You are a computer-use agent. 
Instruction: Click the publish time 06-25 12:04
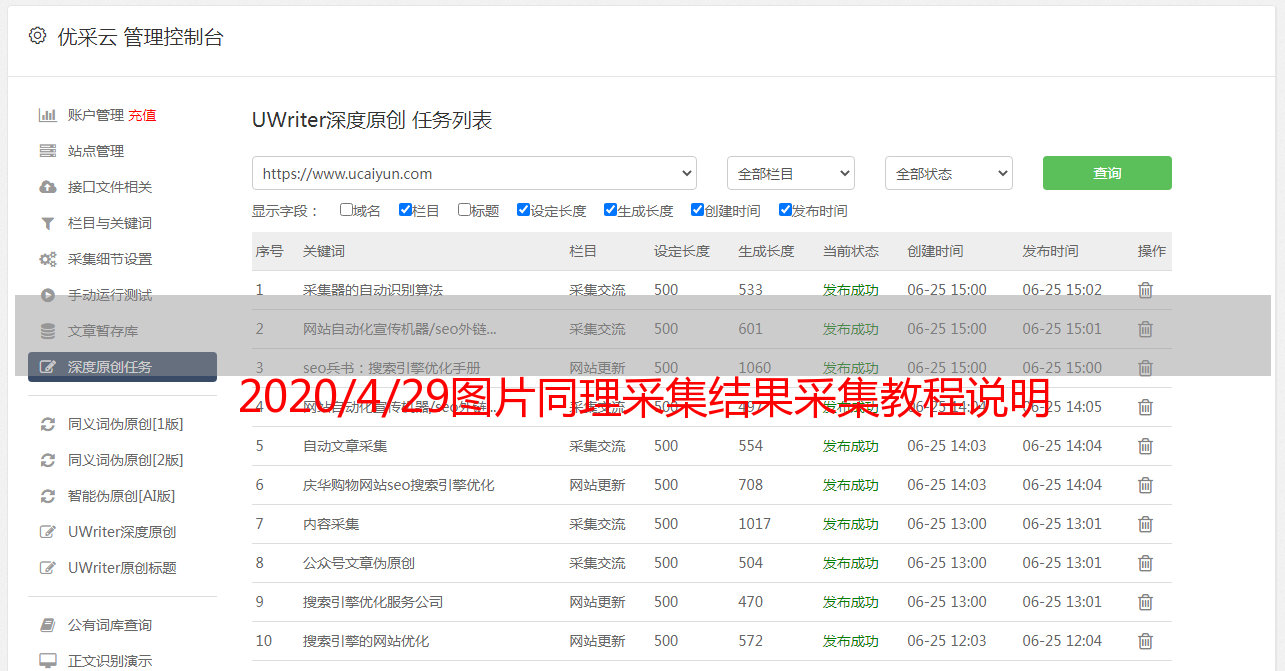pos(1062,641)
